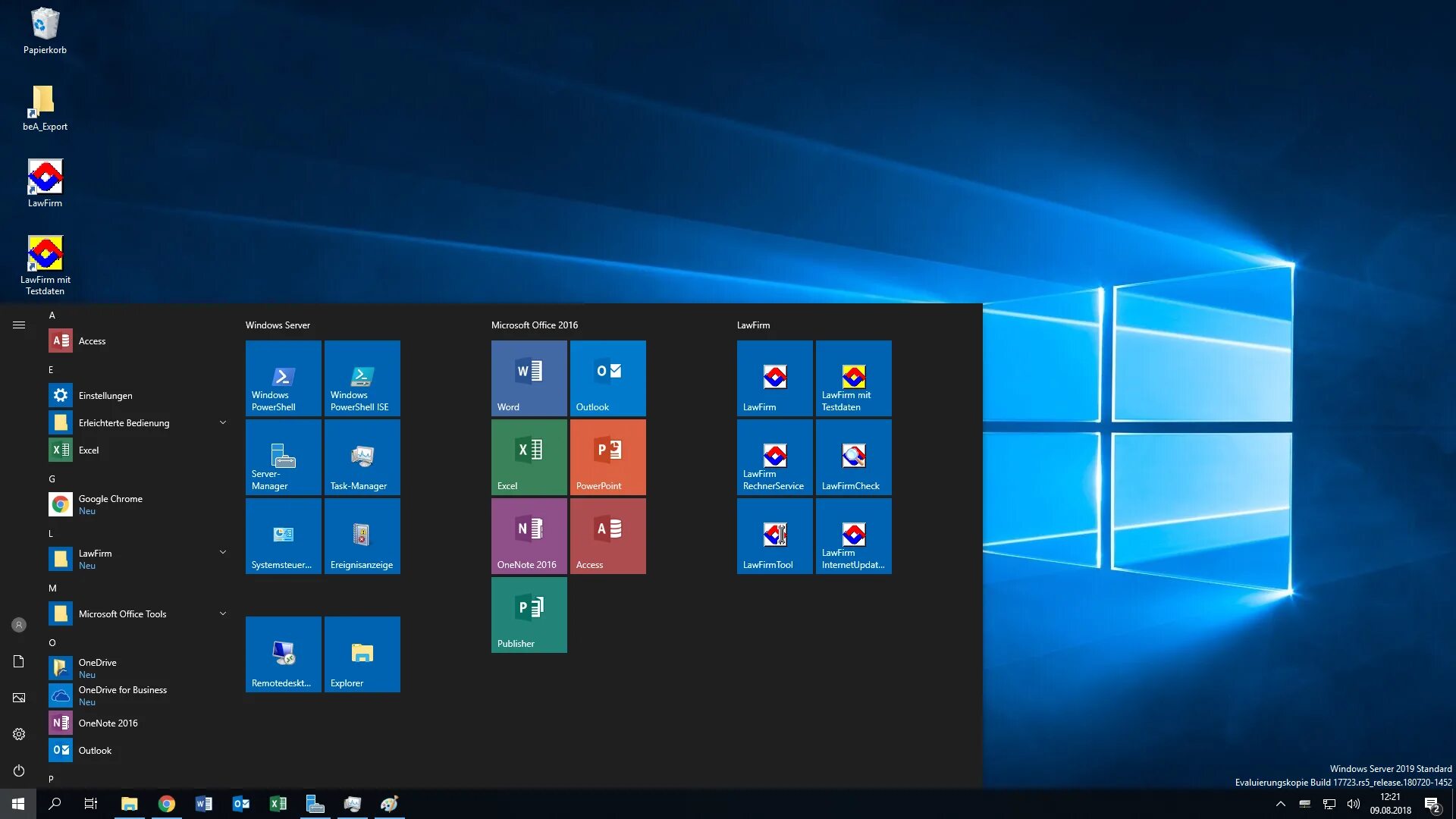Open the Windows PowerShell ISE tile
1456x819 pixels.
pyautogui.click(x=362, y=378)
